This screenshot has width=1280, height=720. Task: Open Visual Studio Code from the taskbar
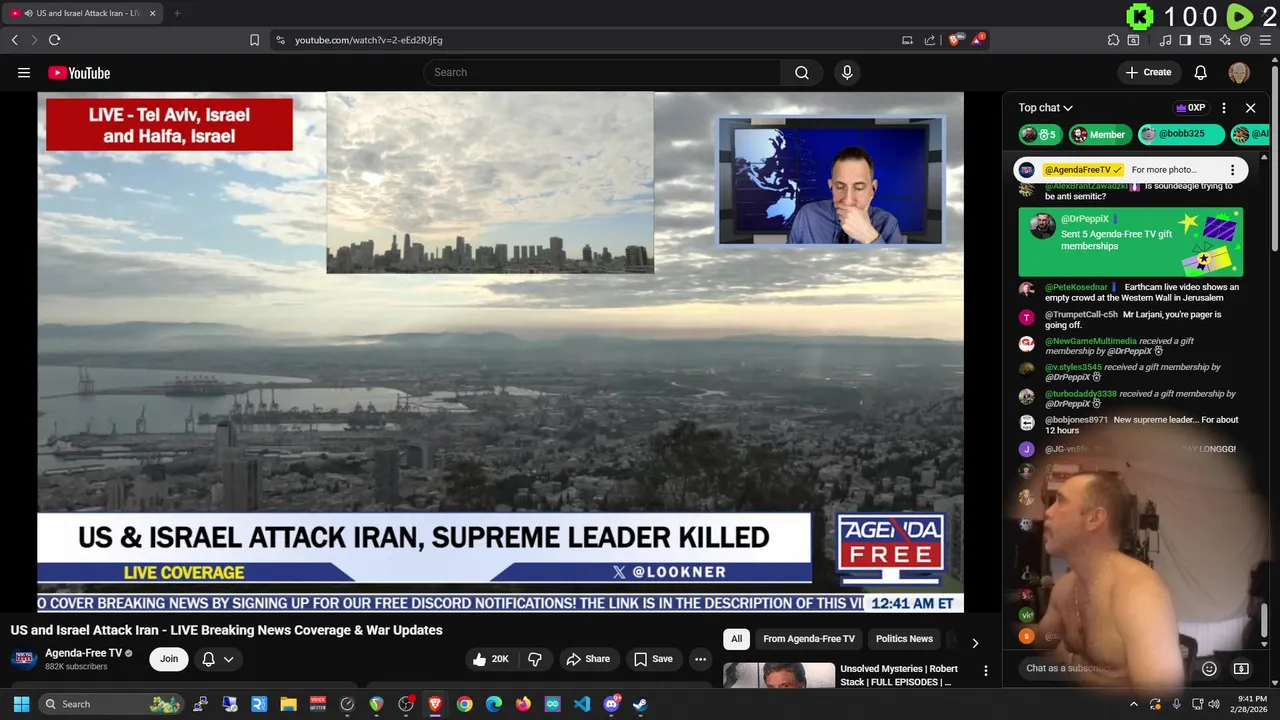click(x=582, y=704)
